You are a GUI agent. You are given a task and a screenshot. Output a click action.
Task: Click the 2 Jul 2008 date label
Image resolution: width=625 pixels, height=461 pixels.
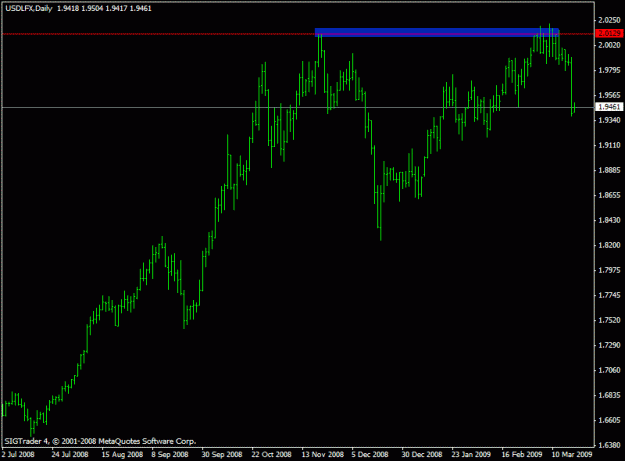(18, 454)
